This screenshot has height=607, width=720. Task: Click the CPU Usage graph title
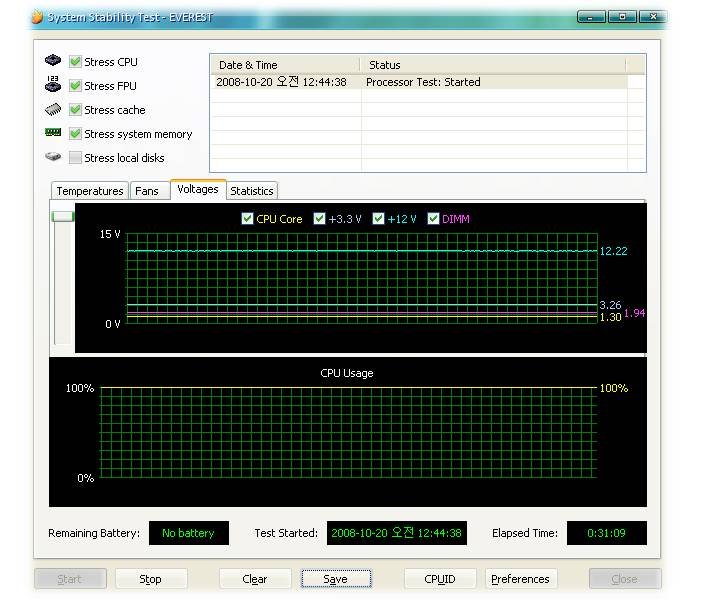347,373
